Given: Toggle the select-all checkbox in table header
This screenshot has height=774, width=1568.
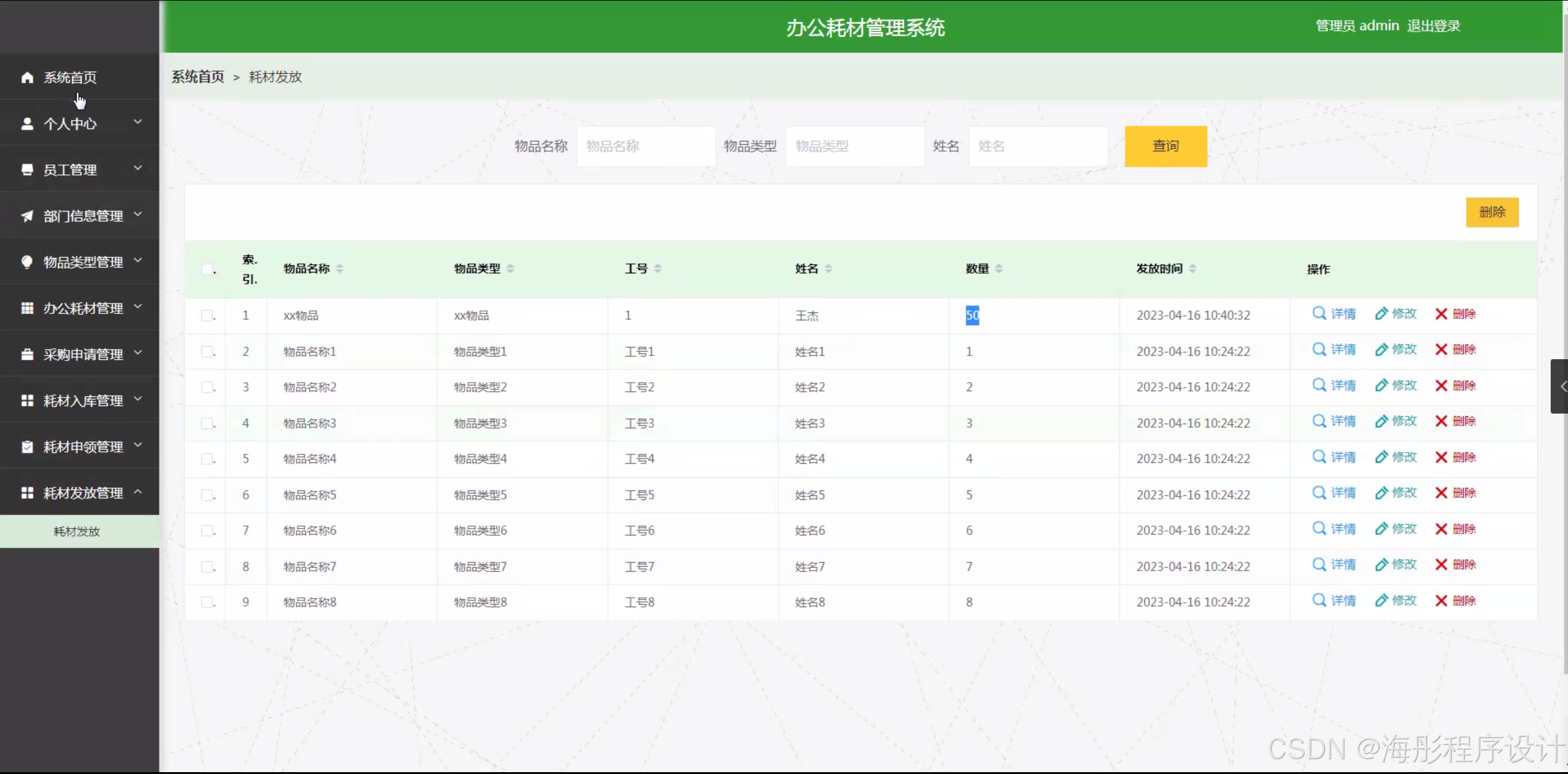Looking at the screenshot, I should tap(208, 269).
